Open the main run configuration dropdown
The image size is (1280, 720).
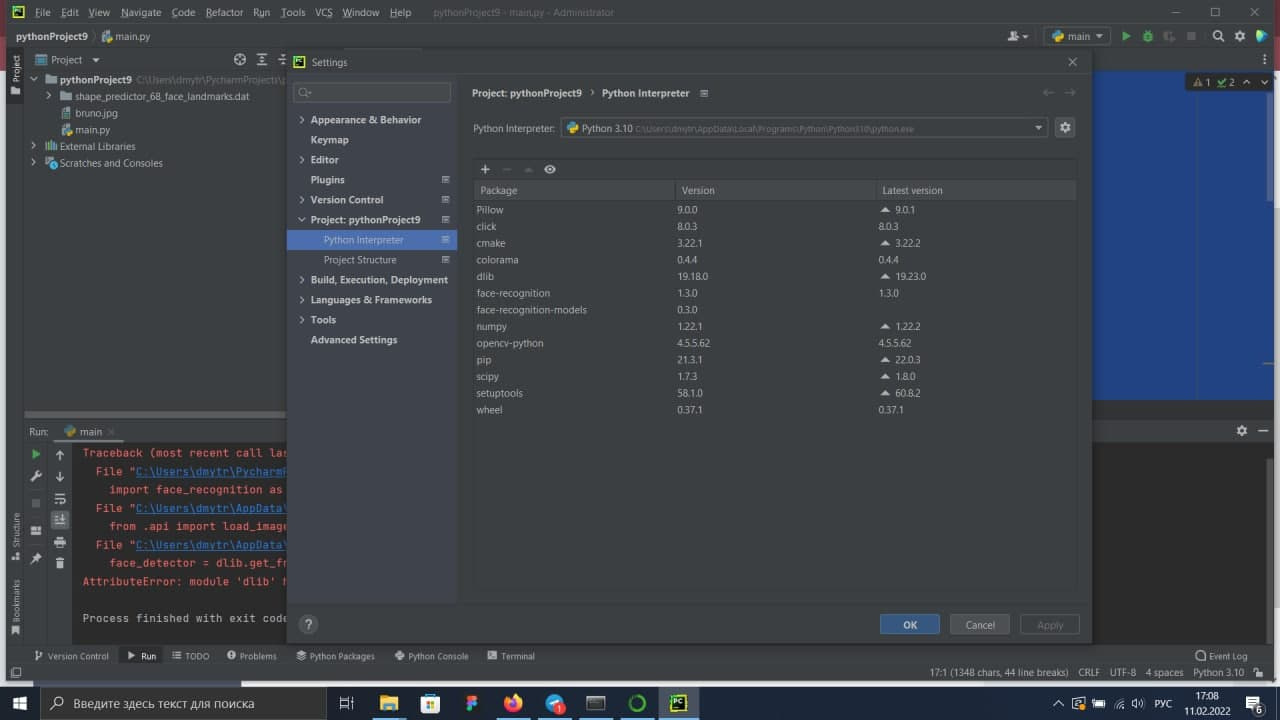tap(1077, 36)
